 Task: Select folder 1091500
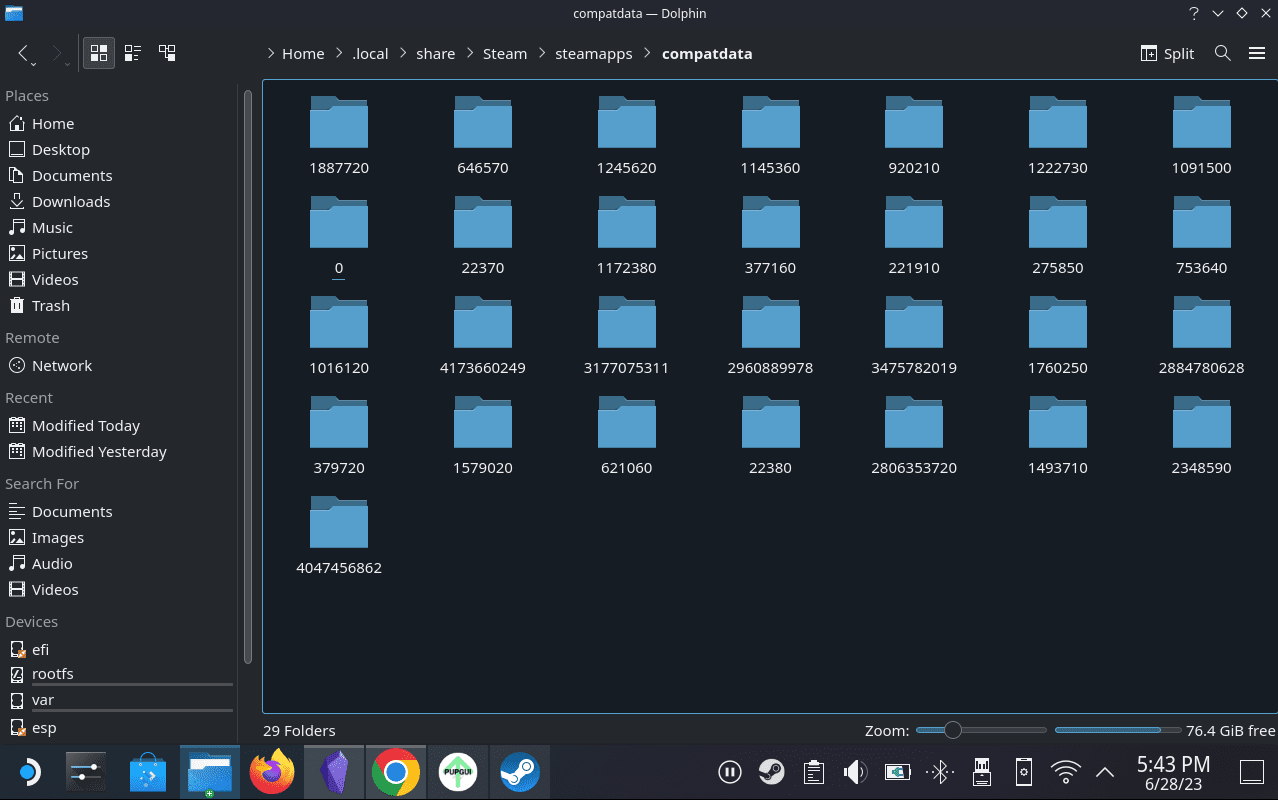click(x=1201, y=136)
